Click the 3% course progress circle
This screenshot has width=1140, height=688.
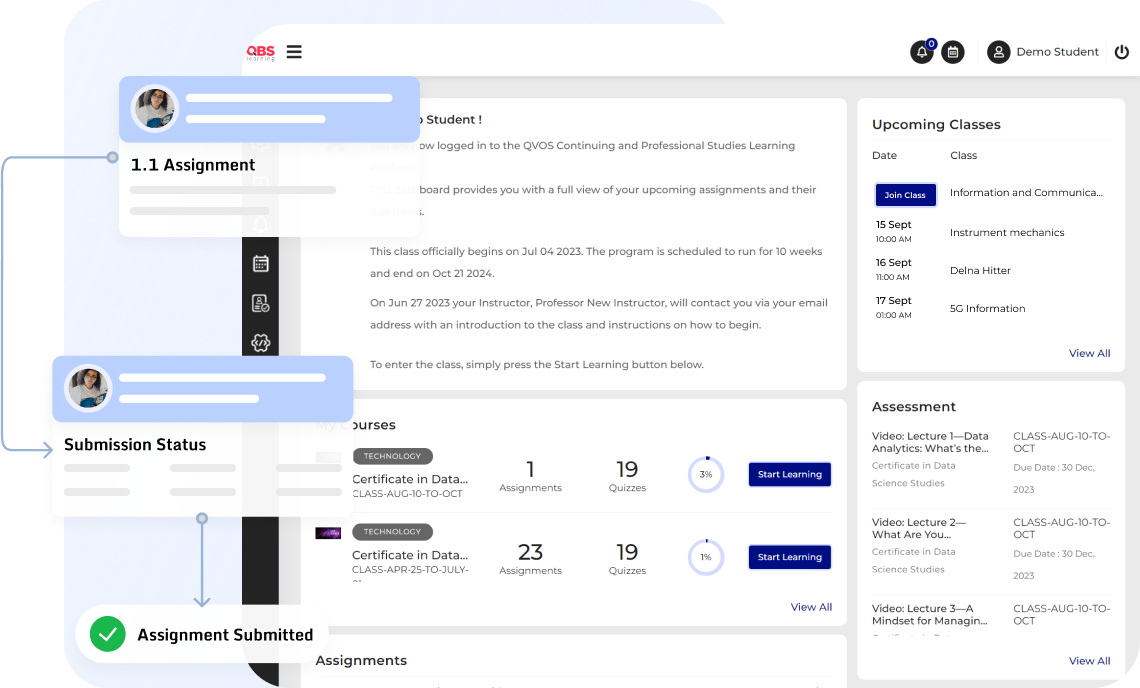[706, 474]
